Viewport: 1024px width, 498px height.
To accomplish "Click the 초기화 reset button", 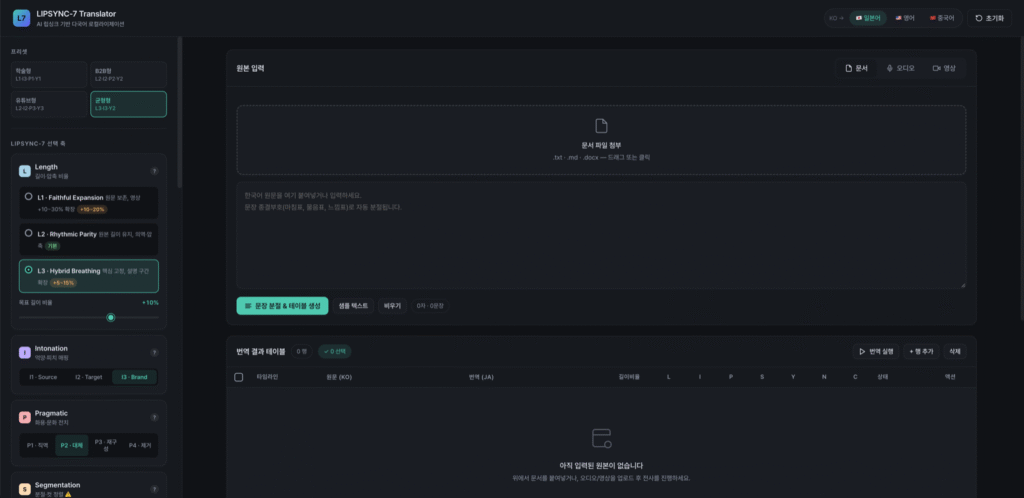I will pyautogui.click(x=989, y=18).
